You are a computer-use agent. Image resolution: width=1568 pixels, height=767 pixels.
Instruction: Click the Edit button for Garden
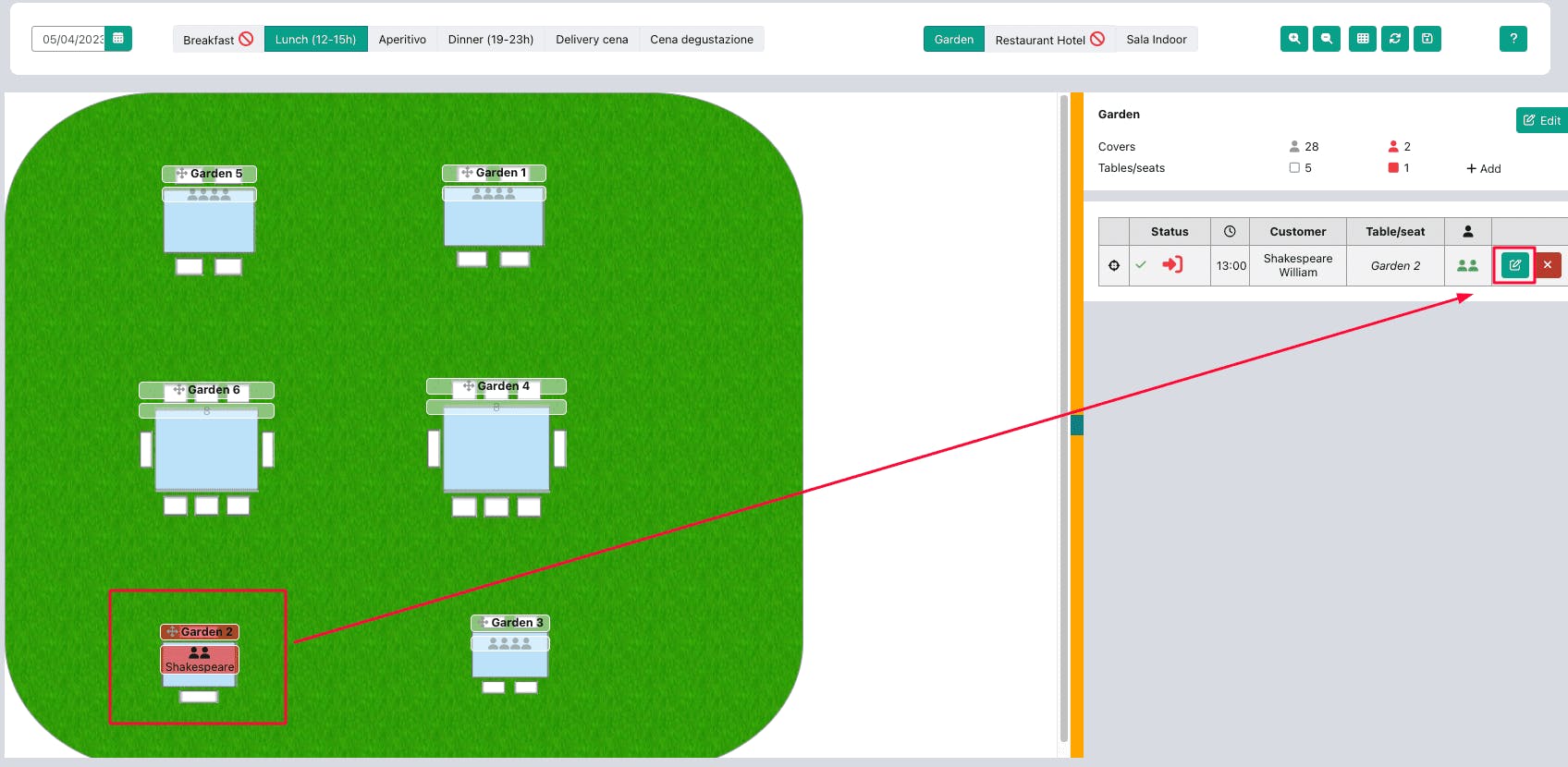click(x=1542, y=120)
